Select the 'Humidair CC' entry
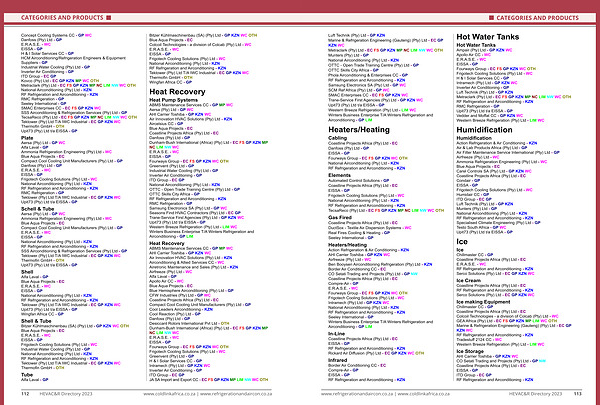 [467, 194]
